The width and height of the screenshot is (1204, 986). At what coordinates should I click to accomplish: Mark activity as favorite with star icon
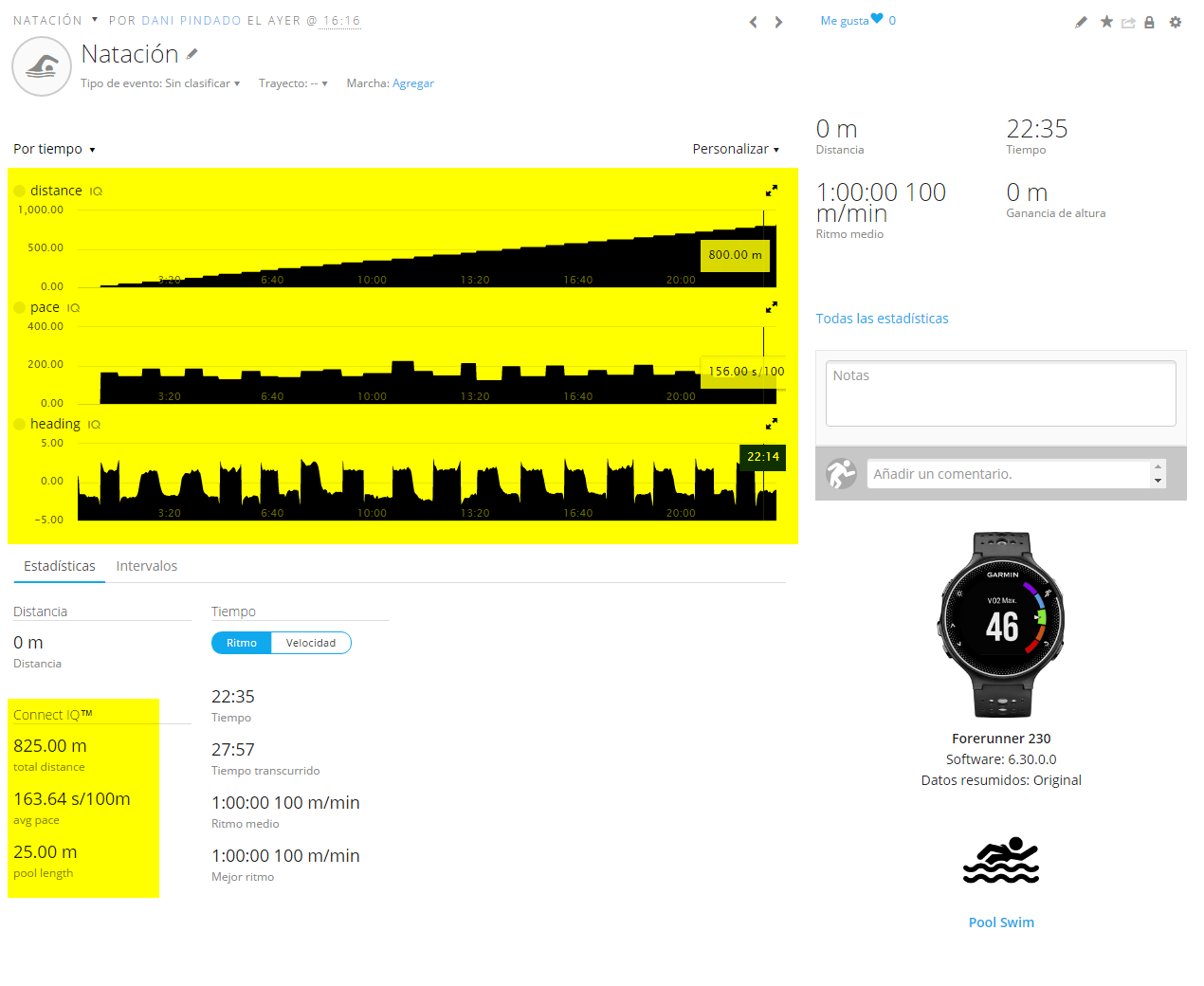point(1106,22)
